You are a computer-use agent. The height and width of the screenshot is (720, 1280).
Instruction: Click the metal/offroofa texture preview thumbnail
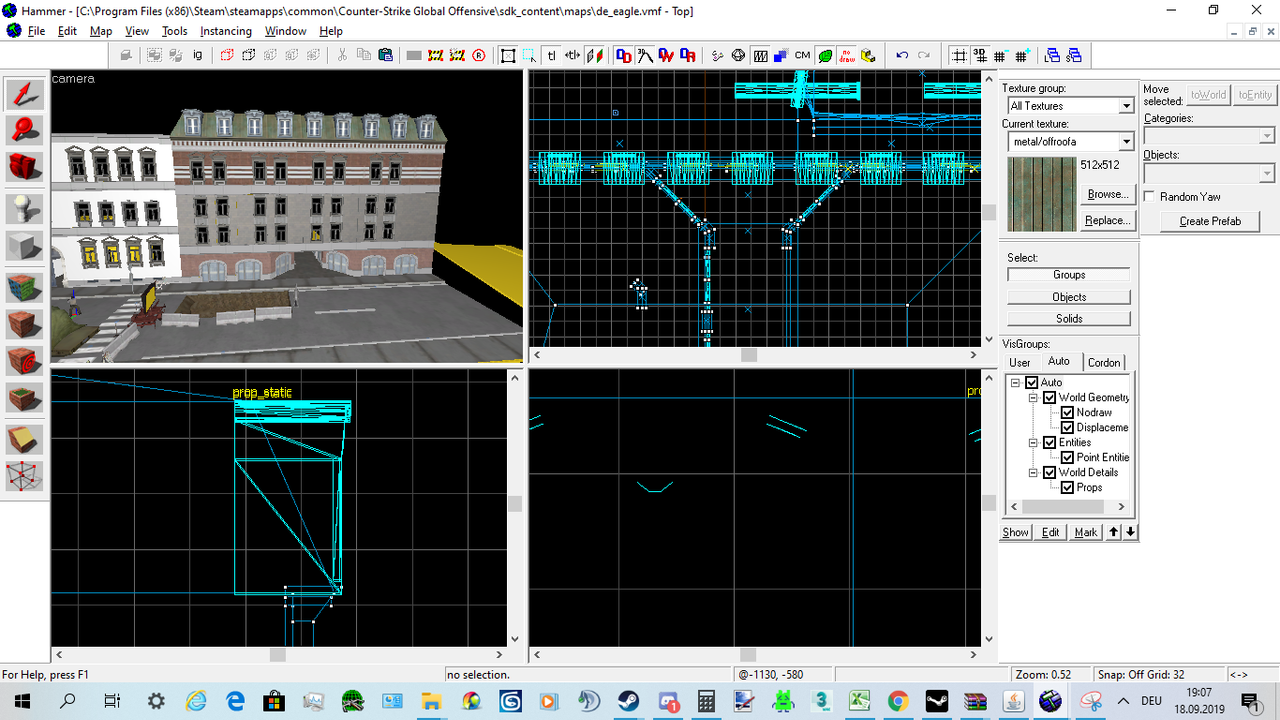(x=1042, y=193)
